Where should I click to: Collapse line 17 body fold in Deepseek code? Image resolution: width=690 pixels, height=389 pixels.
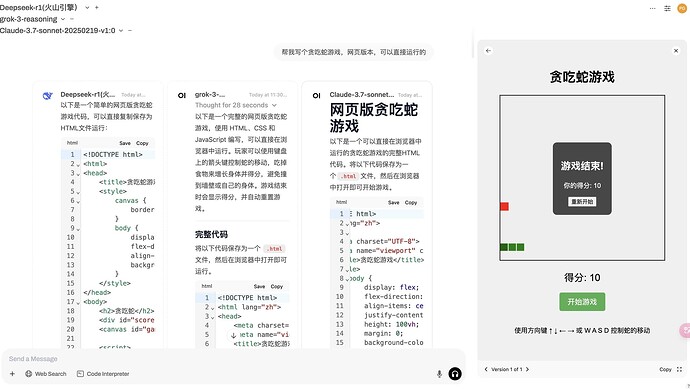(78, 303)
